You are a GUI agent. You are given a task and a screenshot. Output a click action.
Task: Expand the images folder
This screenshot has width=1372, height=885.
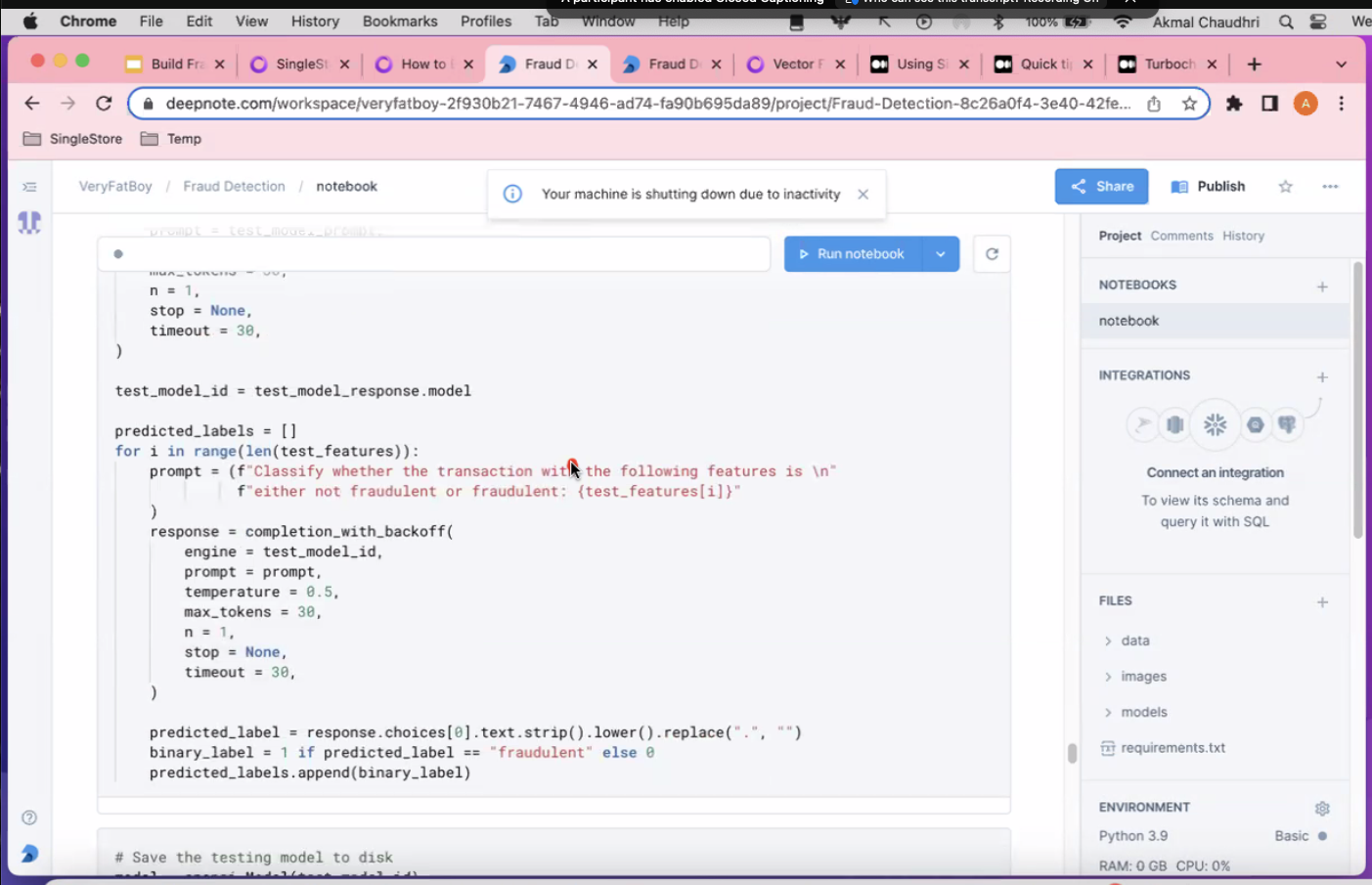[x=1142, y=677]
